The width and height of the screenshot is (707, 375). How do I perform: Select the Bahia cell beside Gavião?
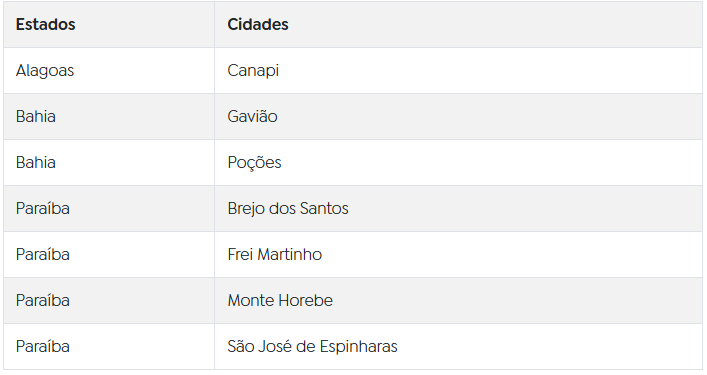click(109, 116)
